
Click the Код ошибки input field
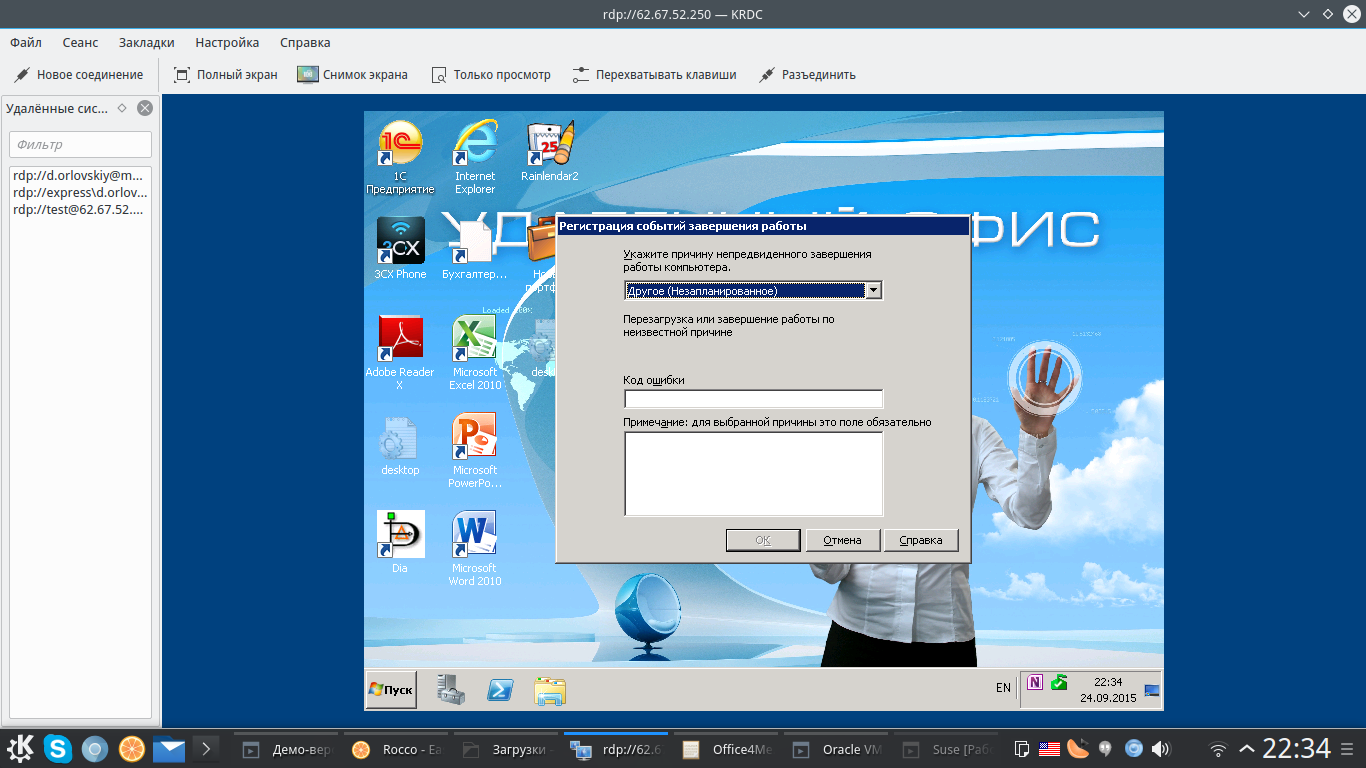tap(753, 399)
